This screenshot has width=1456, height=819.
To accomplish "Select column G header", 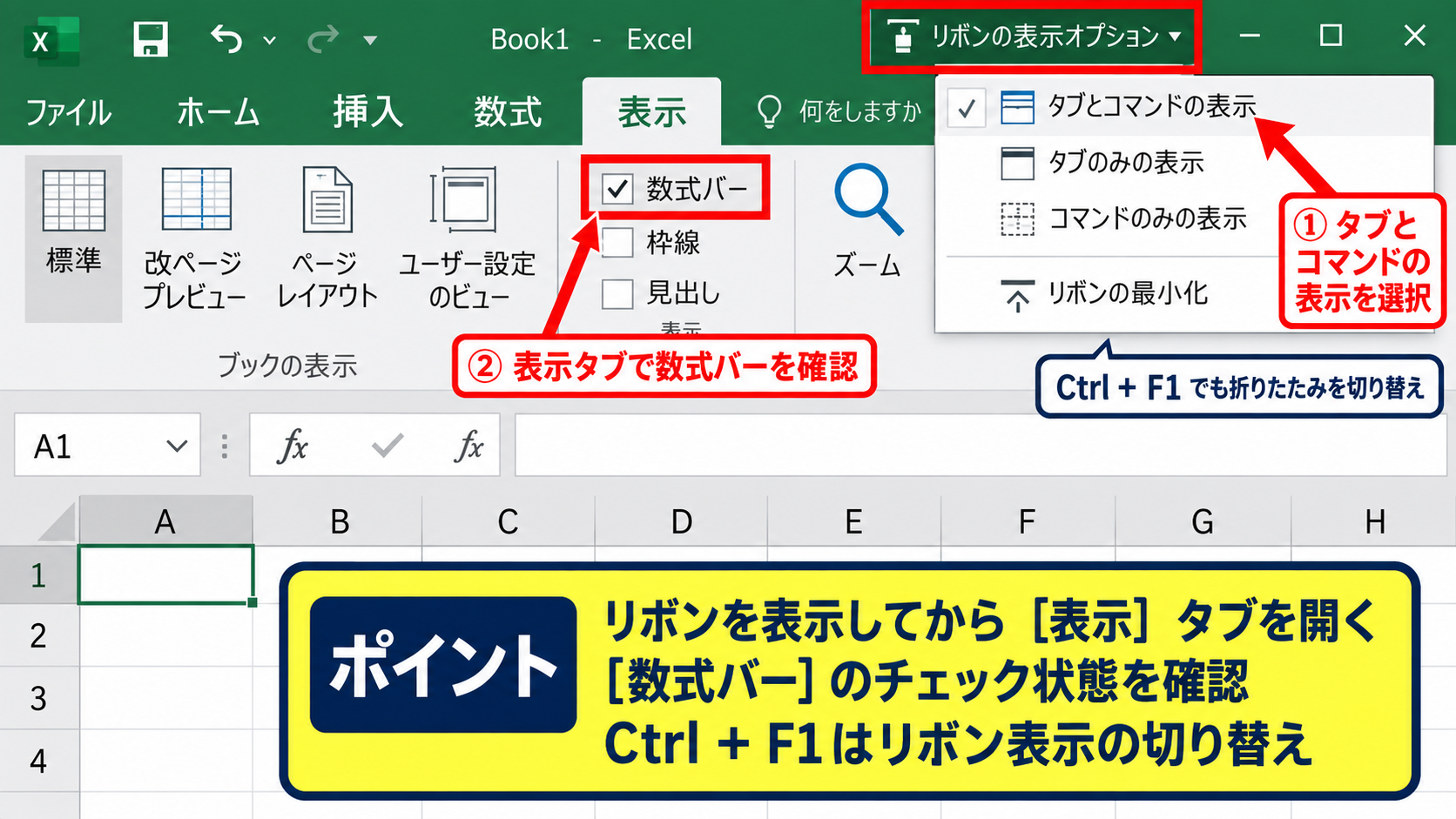I will pyautogui.click(x=1203, y=522).
